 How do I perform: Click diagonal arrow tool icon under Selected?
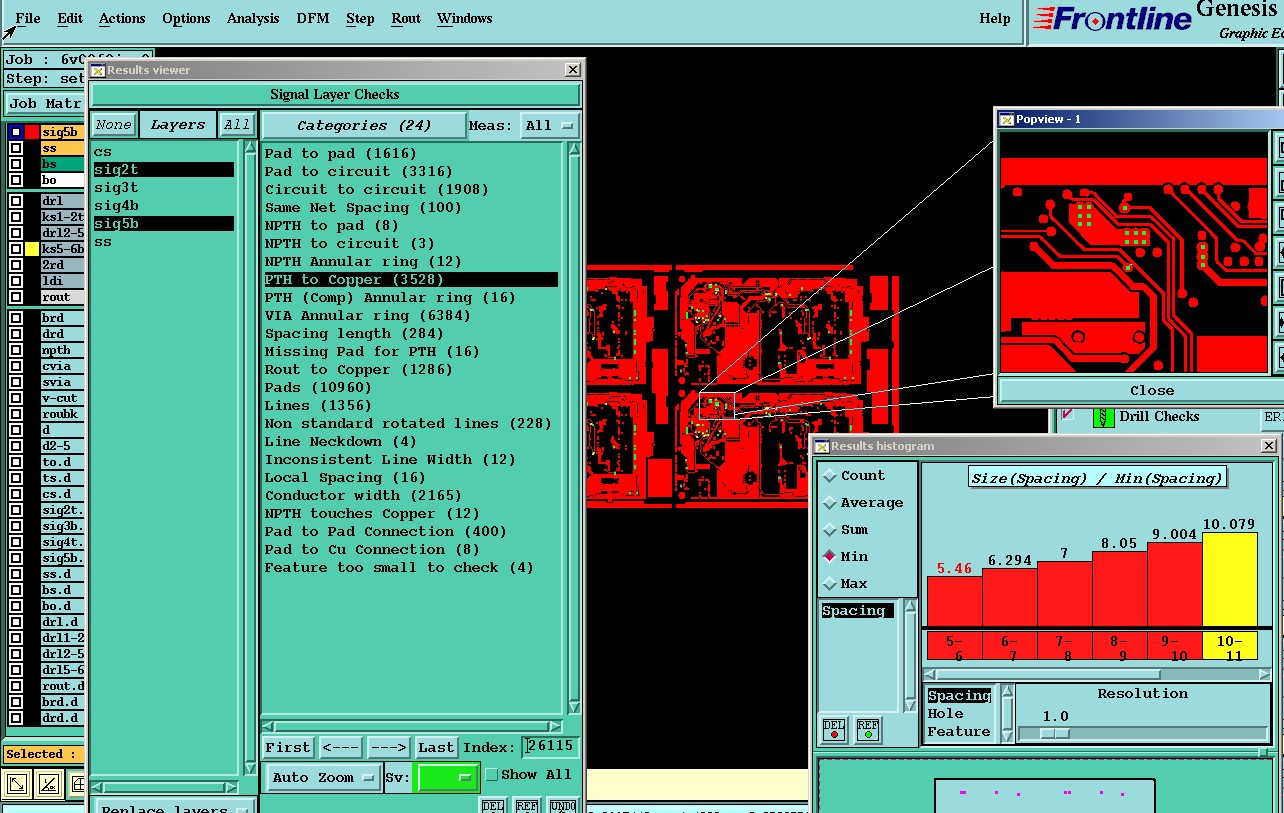(17, 784)
